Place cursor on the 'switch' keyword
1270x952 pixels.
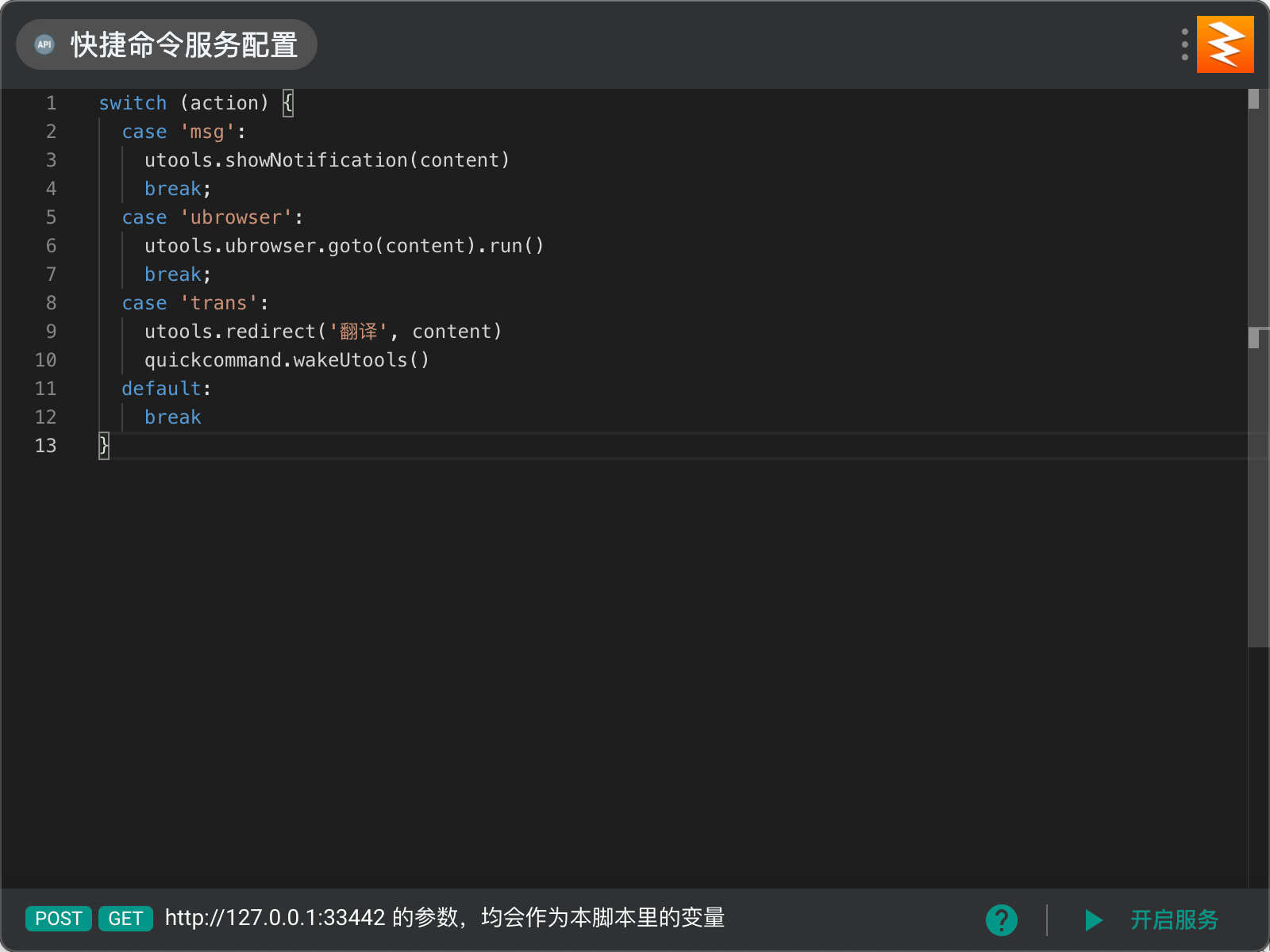click(x=133, y=103)
